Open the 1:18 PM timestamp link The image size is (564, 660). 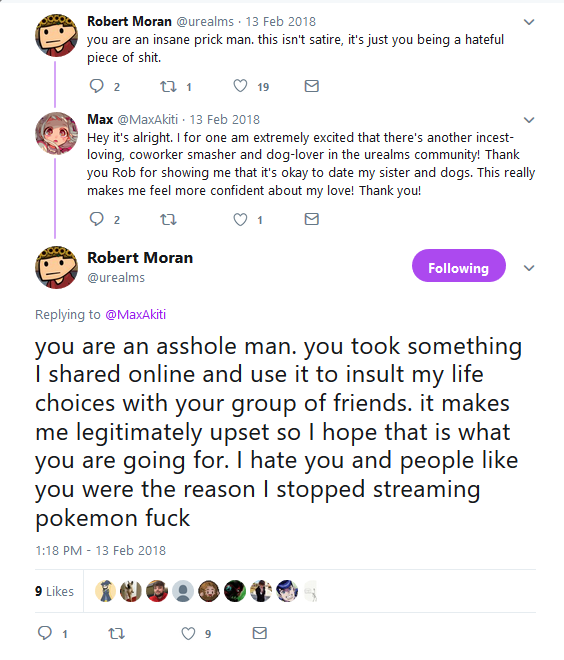click(x=101, y=551)
